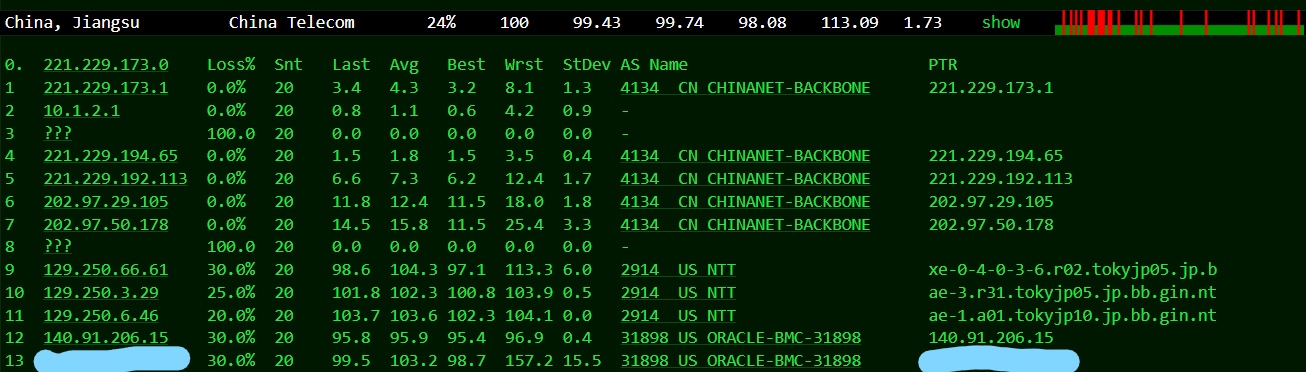Open AS 2914 US NTT link at hop 9
Viewport: 1306px width, 372px height.
coord(678,270)
